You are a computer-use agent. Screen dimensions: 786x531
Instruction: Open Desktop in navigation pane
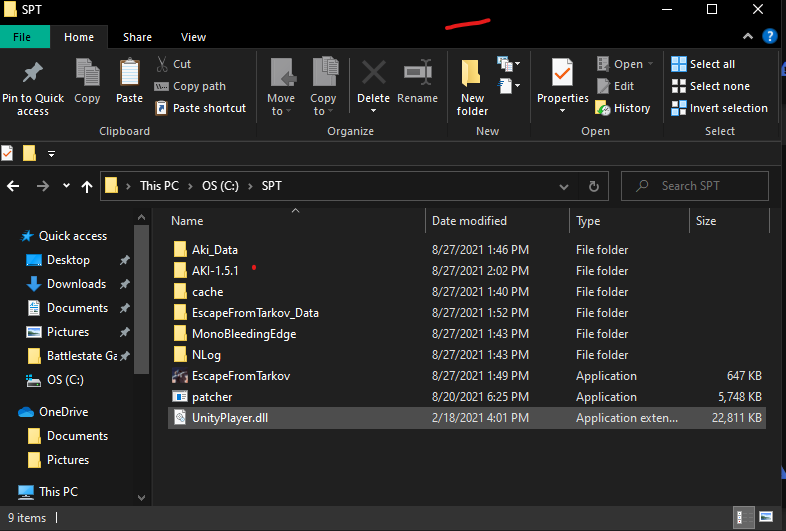click(x=68, y=260)
